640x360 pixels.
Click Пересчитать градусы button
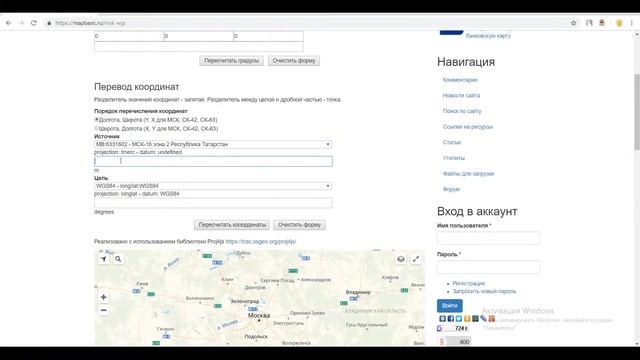click(x=231, y=60)
